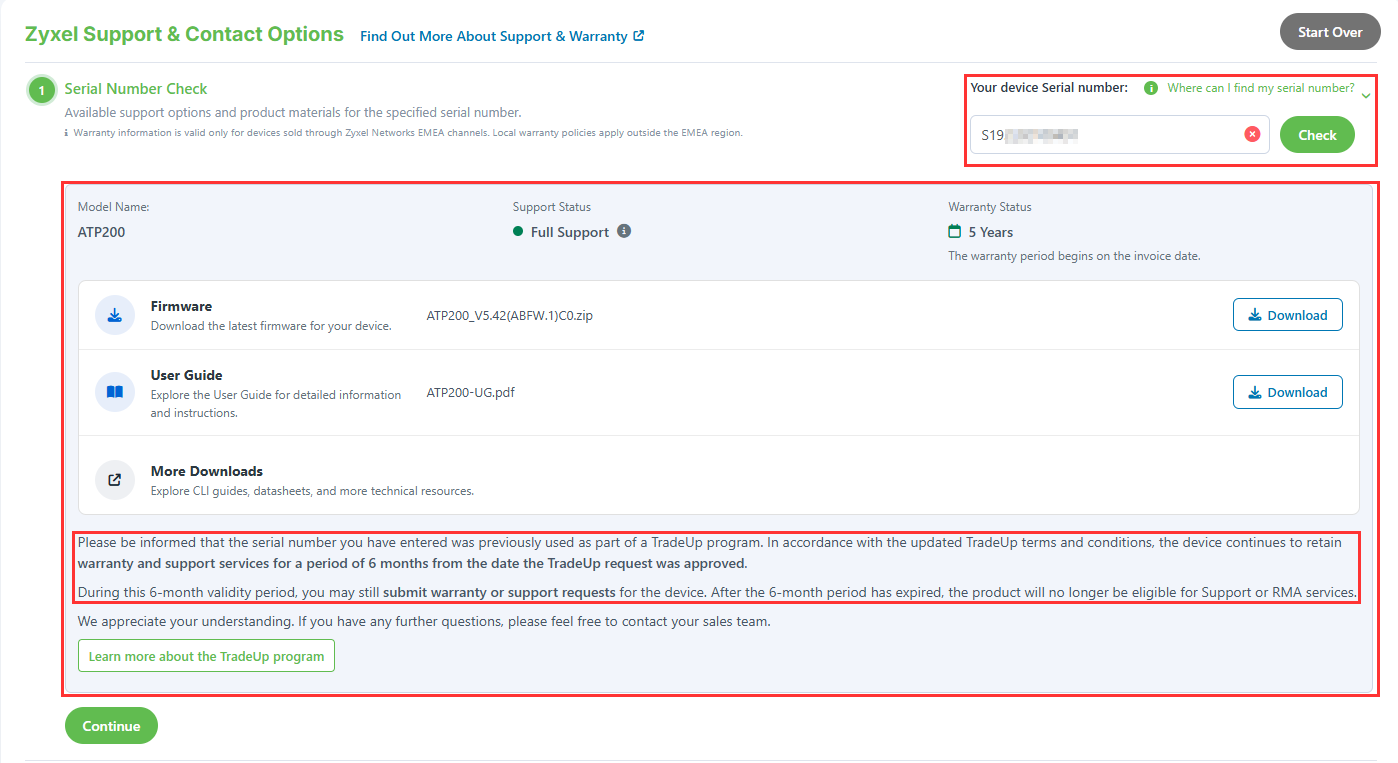This screenshot has width=1398, height=763.
Task: Click the 5 Years warranty text
Action: [x=991, y=232]
